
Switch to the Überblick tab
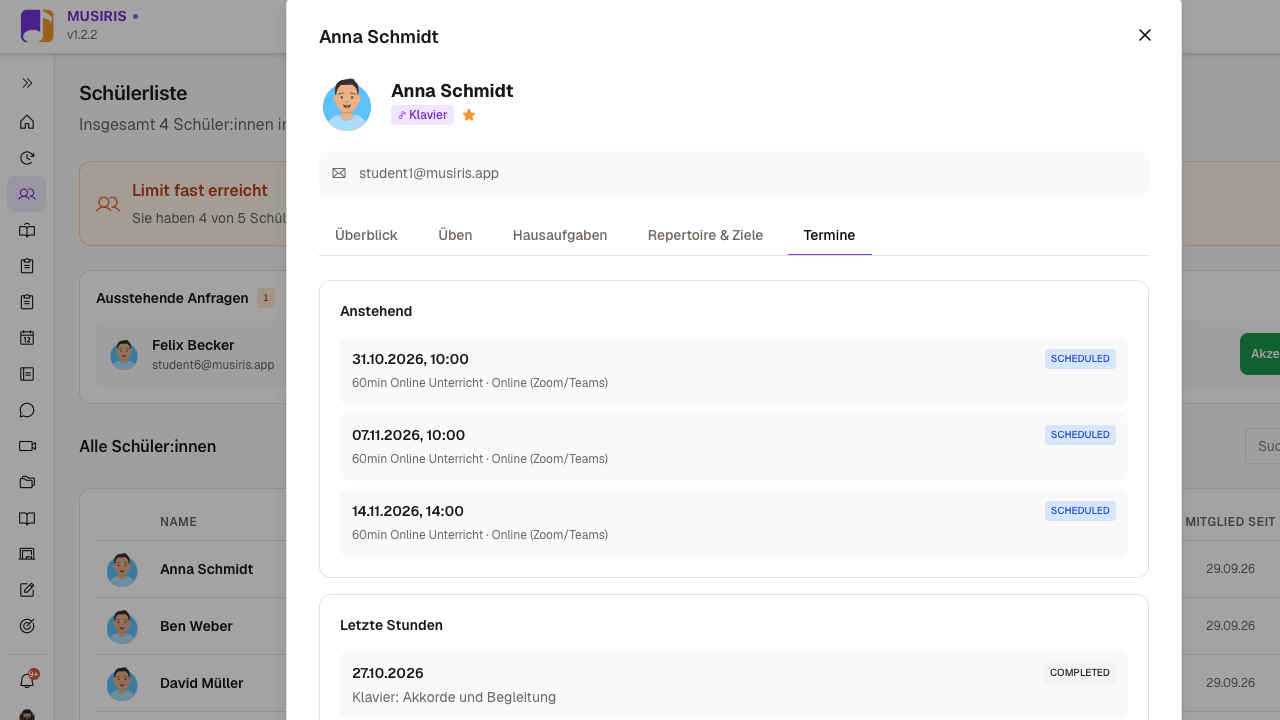pos(366,235)
